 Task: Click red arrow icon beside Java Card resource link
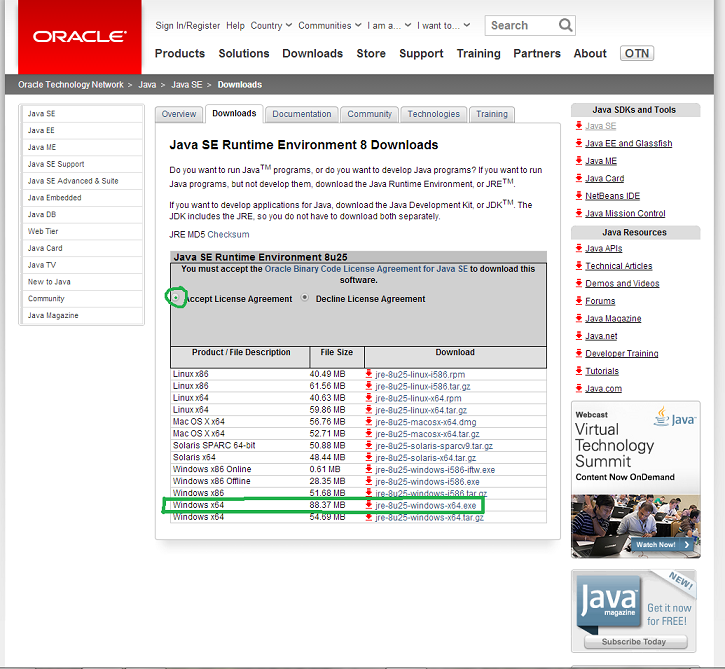(578, 178)
